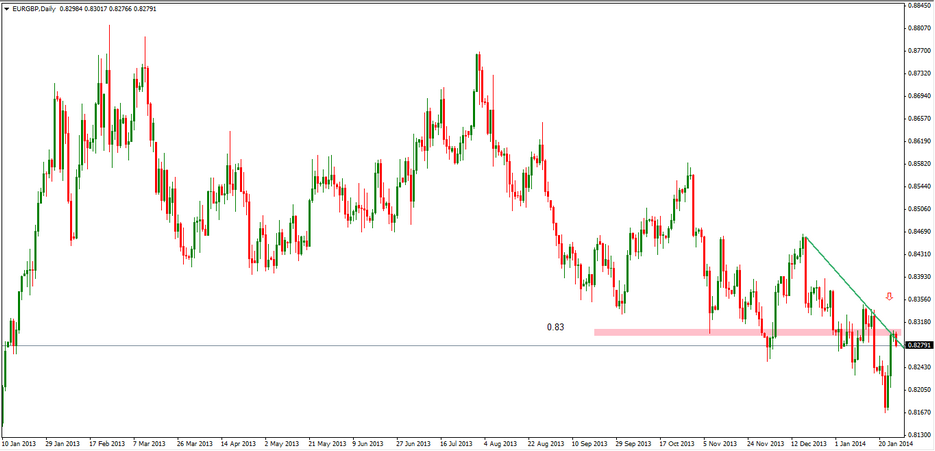Click the 0.85060 price axis label
This screenshot has width=935, height=451.
[919, 209]
